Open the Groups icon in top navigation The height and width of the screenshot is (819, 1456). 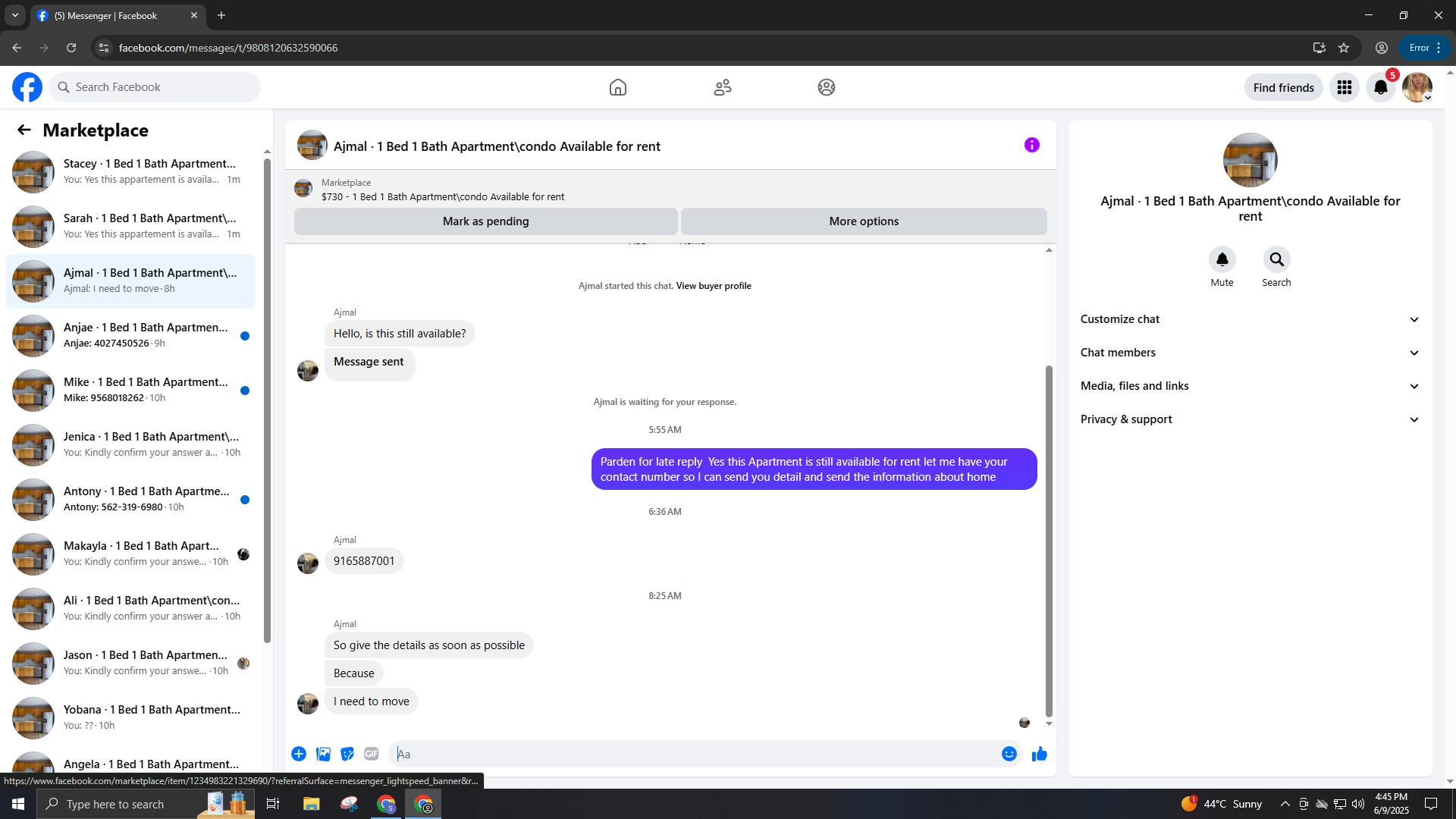827,87
